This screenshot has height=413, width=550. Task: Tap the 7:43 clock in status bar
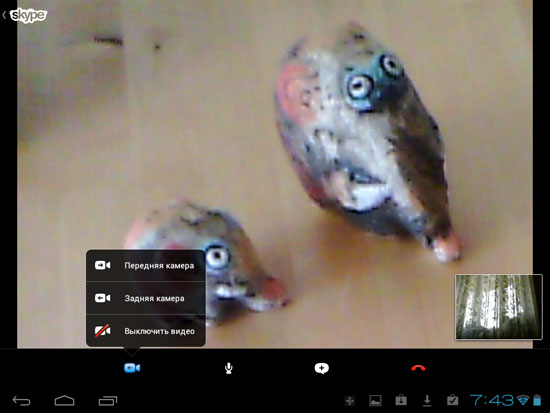pos(492,400)
